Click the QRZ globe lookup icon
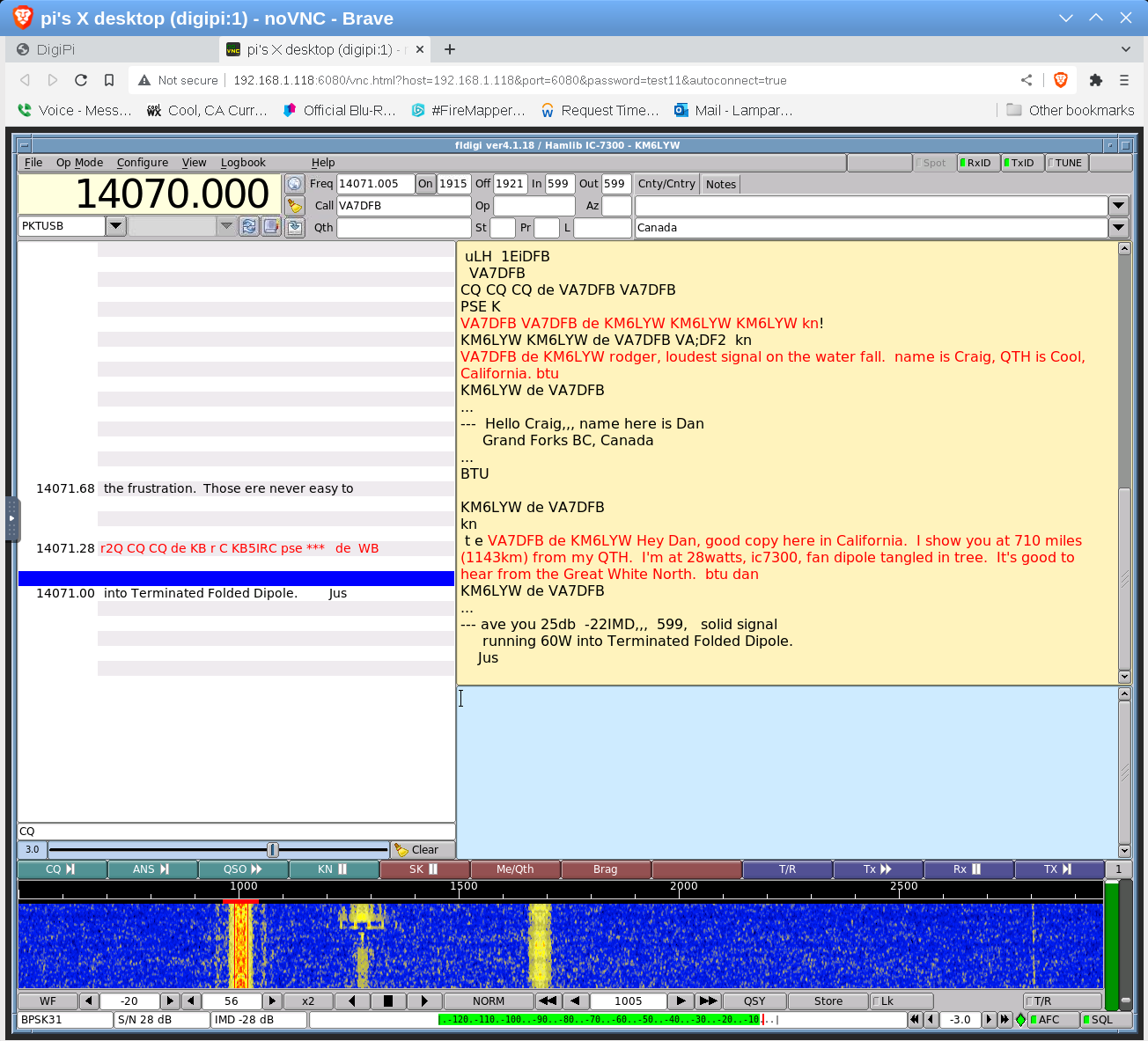Viewport: 1148px width, 1041px height. [x=295, y=184]
